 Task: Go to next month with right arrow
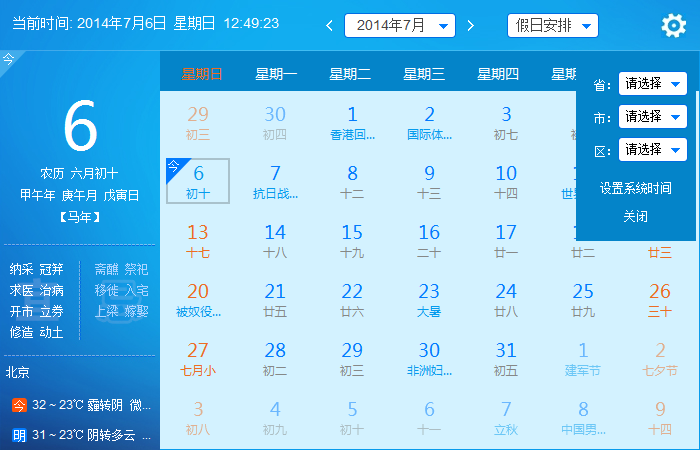click(x=470, y=26)
